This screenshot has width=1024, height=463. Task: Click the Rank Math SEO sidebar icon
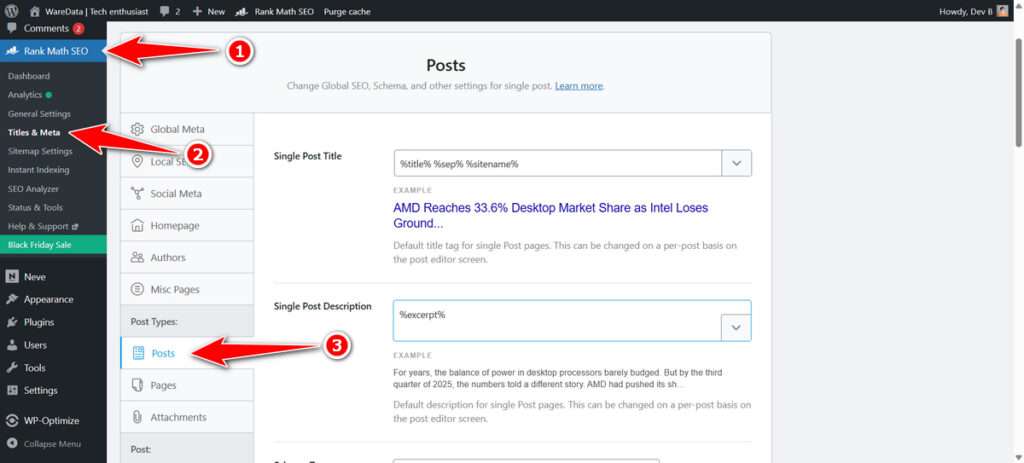[x=12, y=51]
